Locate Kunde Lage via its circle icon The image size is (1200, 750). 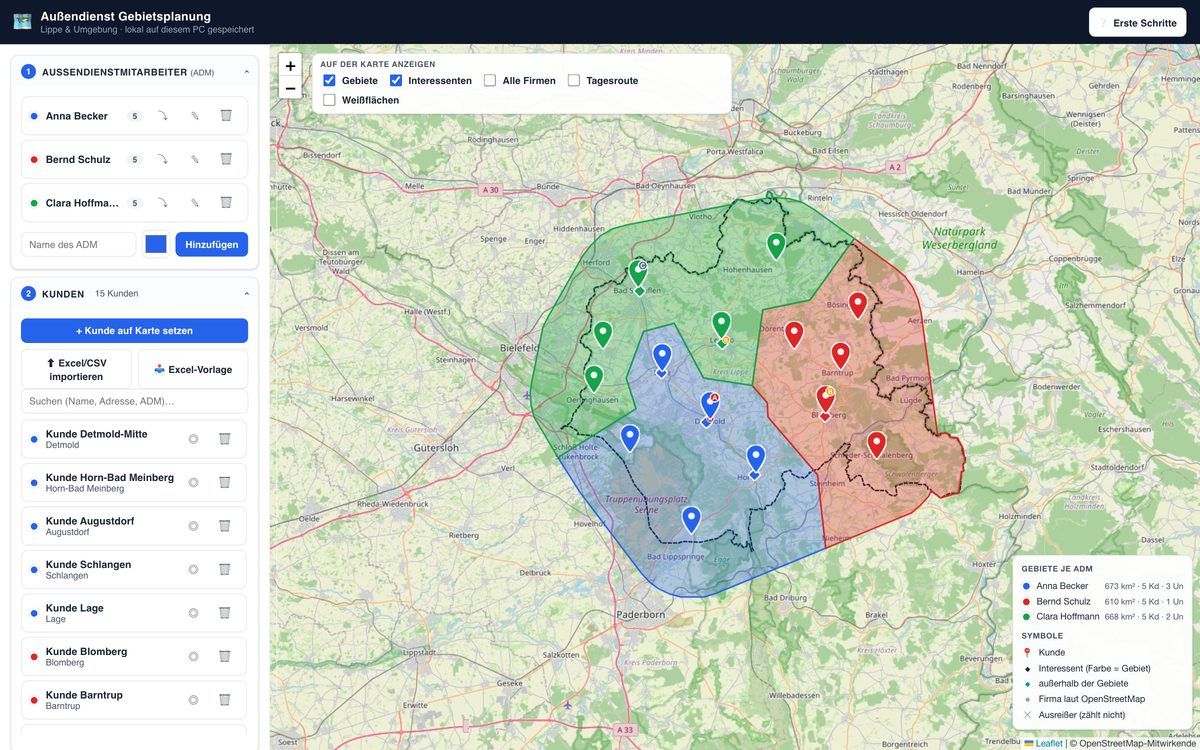[193, 613]
